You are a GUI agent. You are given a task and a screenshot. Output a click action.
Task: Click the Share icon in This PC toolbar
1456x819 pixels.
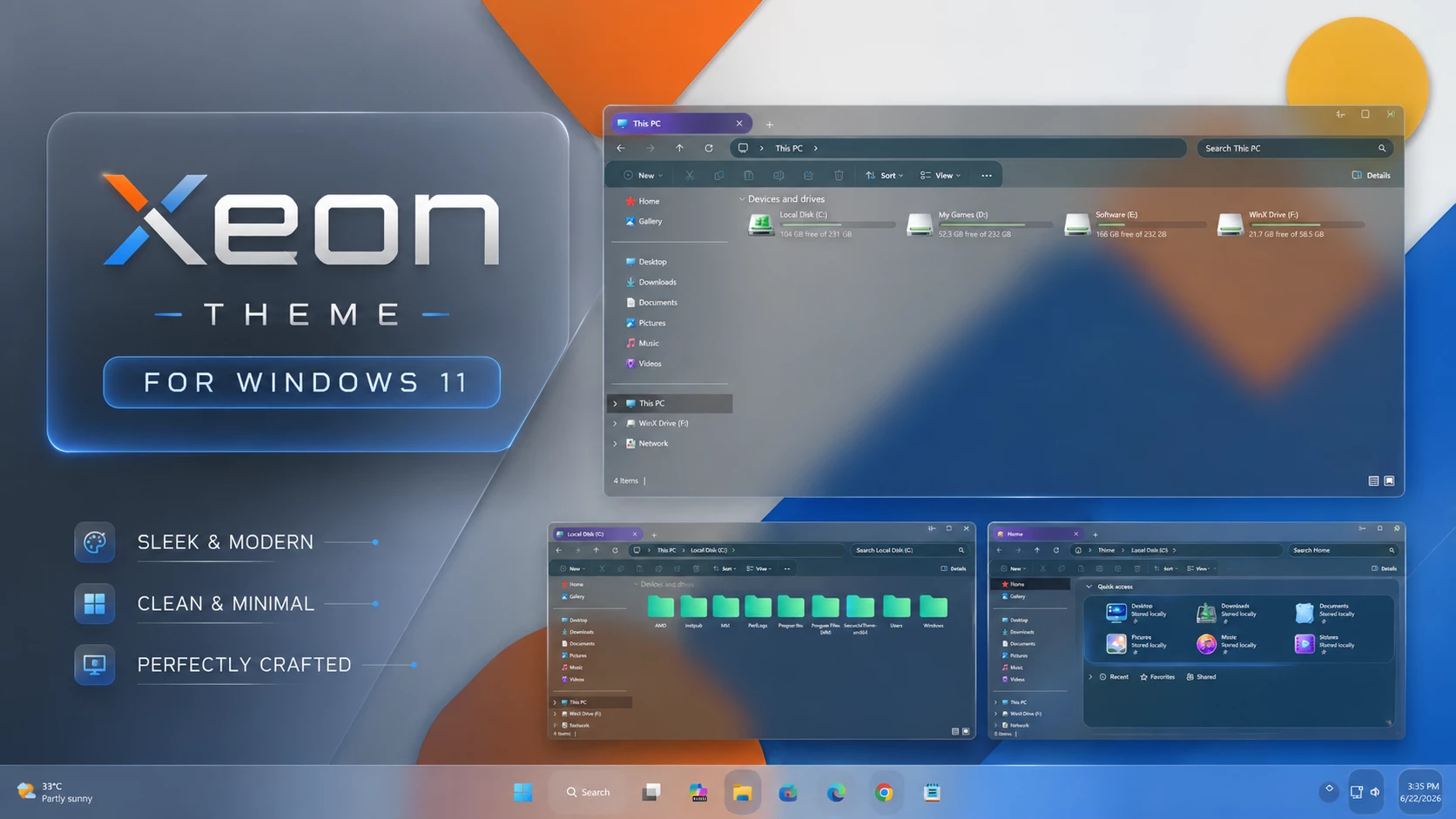[809, 175]
